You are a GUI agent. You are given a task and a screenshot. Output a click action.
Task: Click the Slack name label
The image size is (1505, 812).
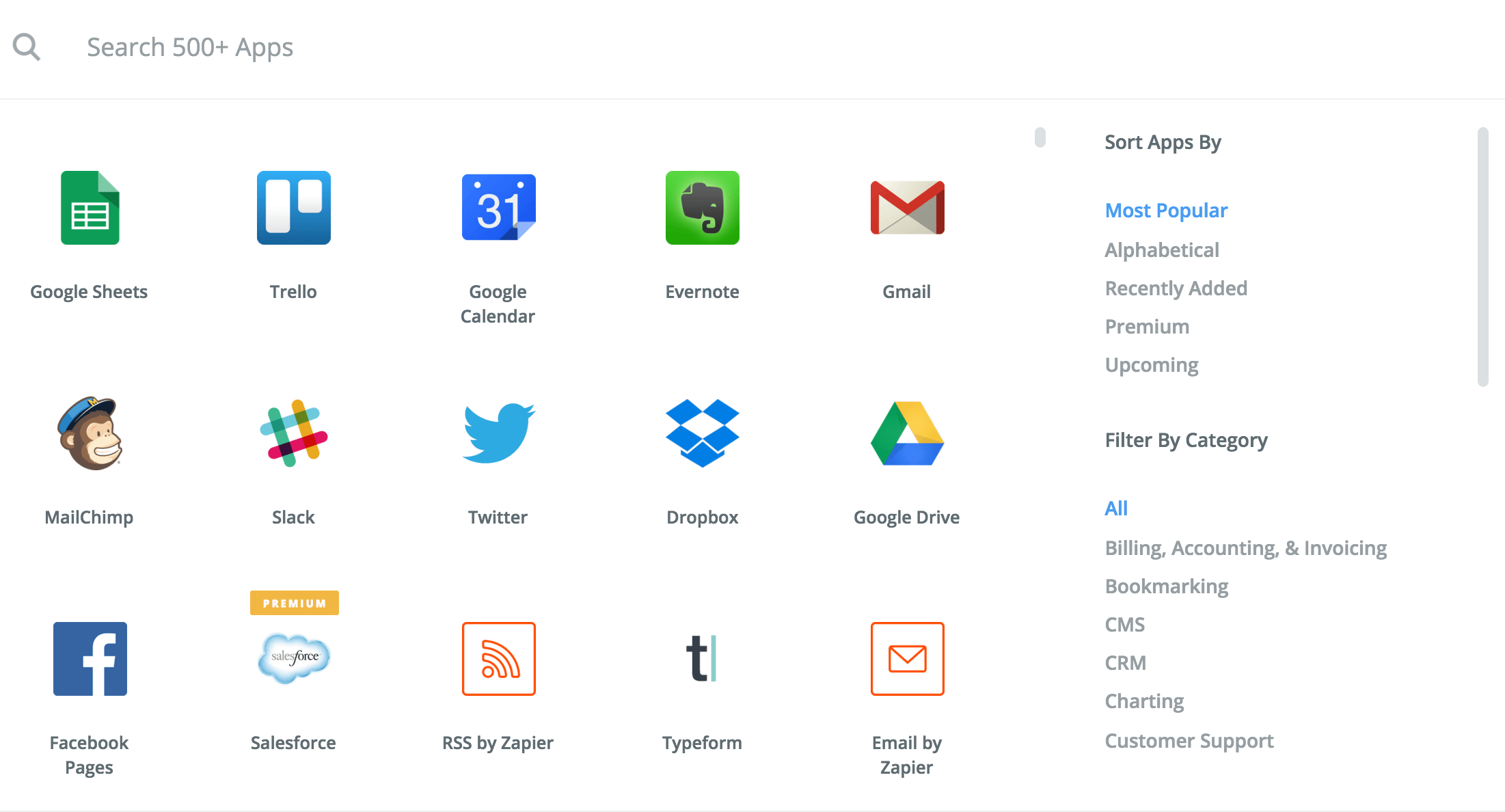click(x=293, y=517)
